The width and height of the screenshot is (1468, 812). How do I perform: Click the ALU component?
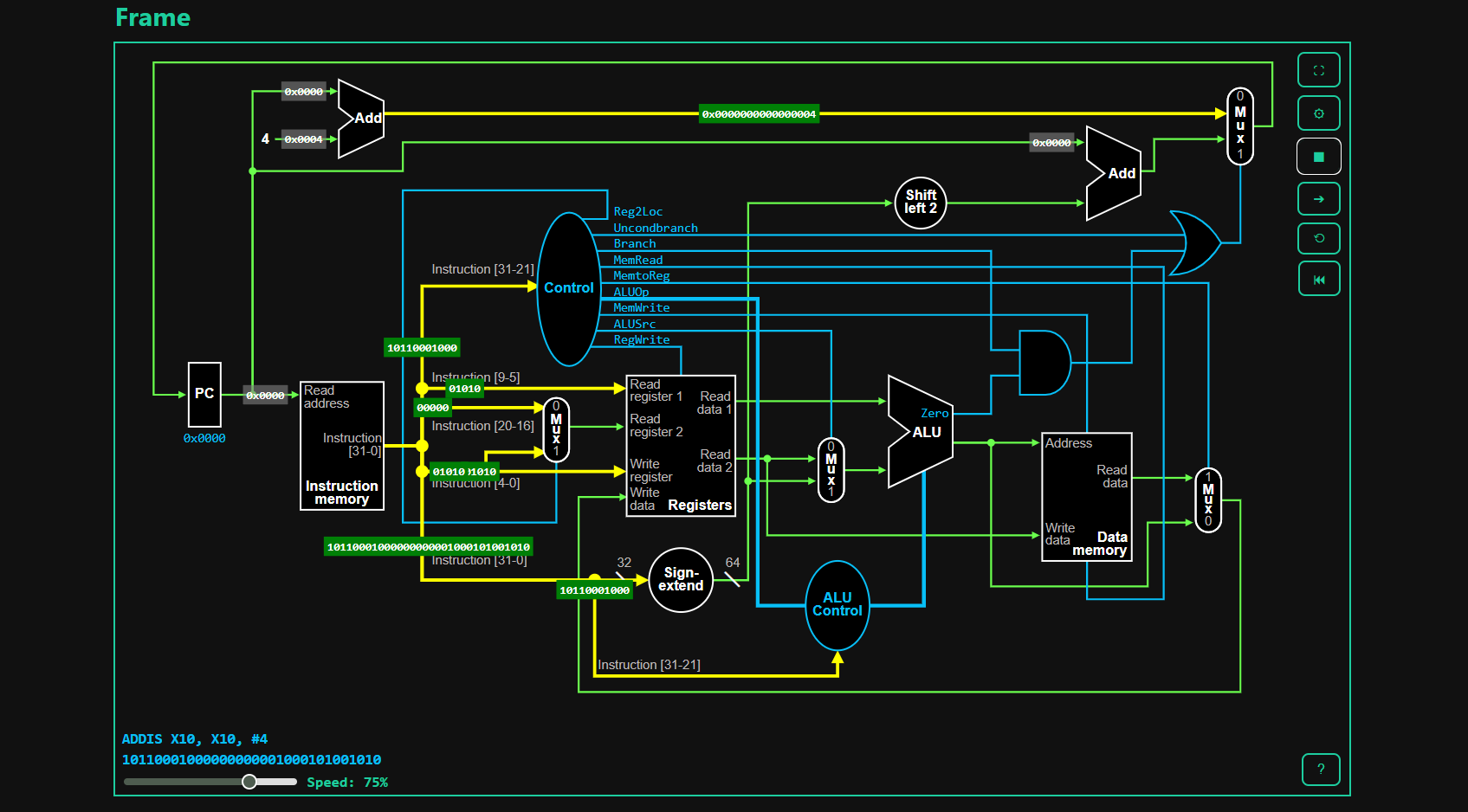click(x=921, y=431)
